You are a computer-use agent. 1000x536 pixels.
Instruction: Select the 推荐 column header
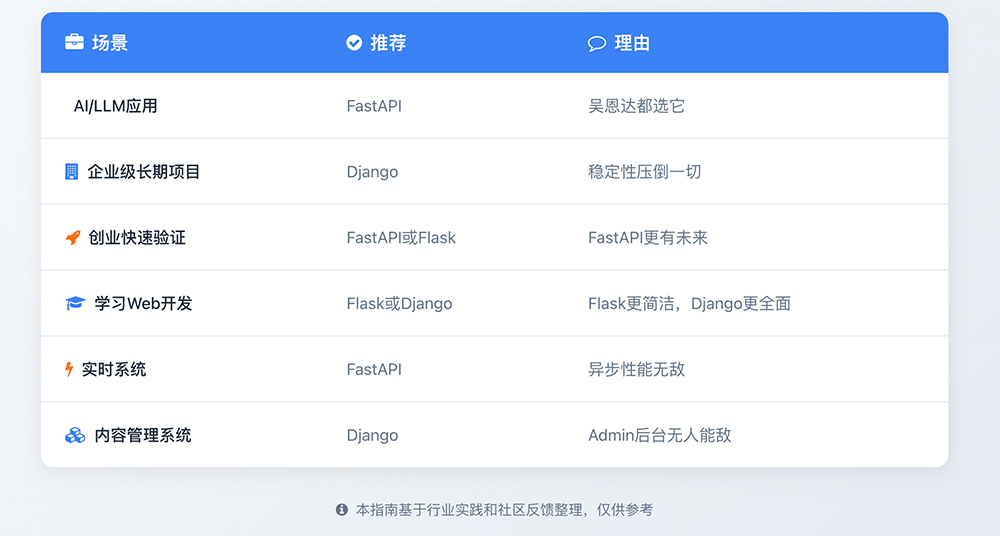[388, 43]
